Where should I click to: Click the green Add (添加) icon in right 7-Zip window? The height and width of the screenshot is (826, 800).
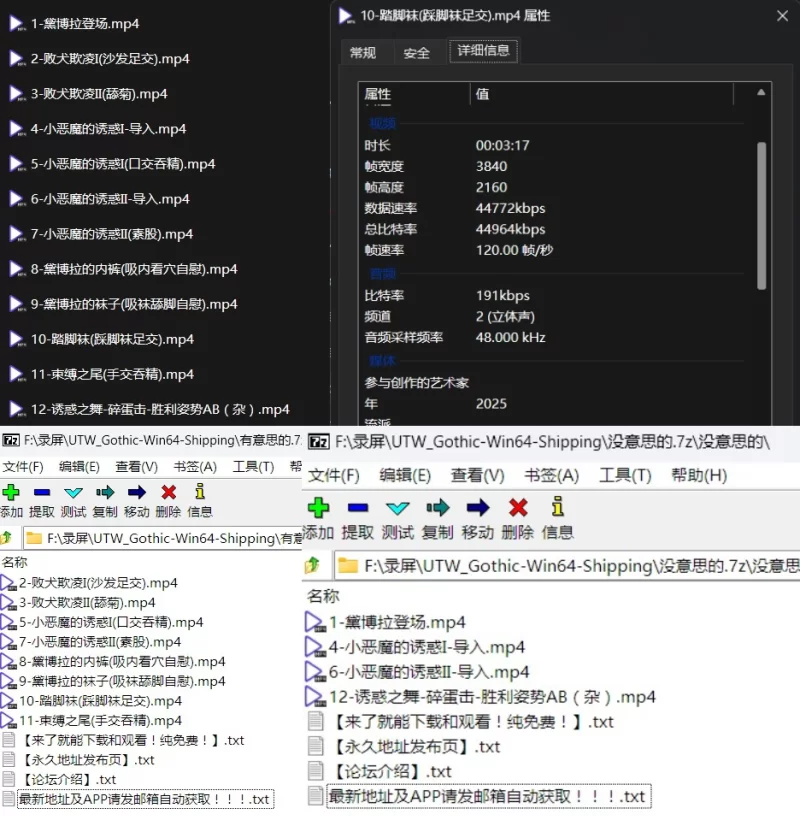pyautogui.click(x=318, y=508)
